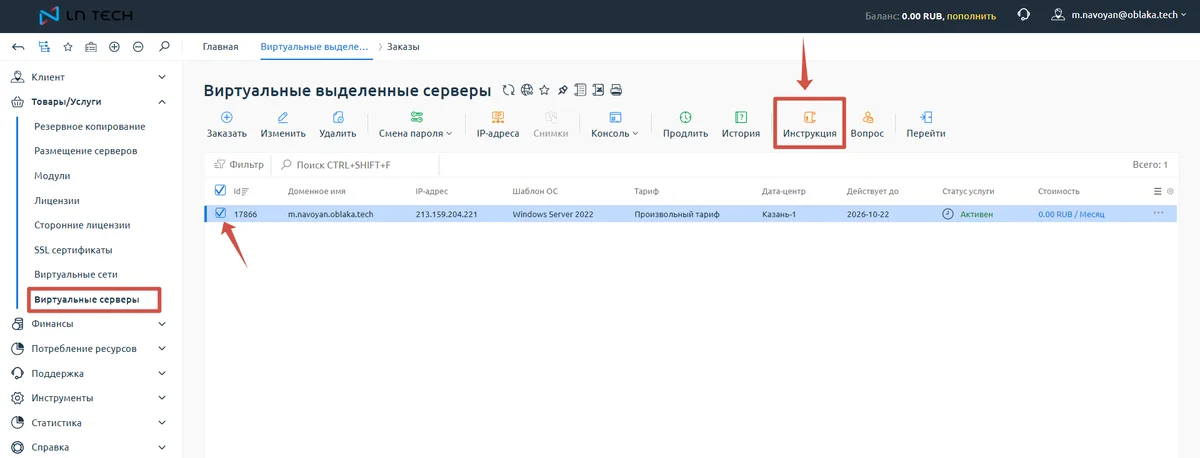Click the Перейти go-to button
This screenshot has width=1200, height=458.
[x=925, y=124]
